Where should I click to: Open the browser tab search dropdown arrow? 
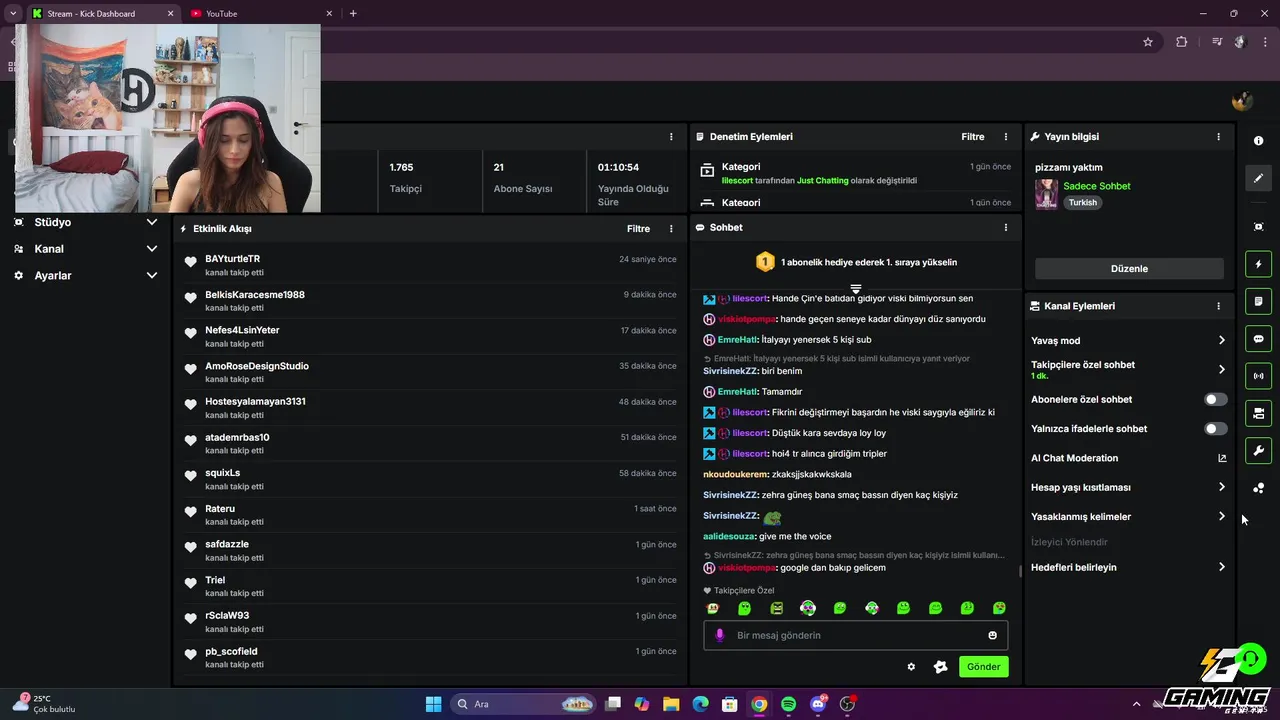pos(12,13)
